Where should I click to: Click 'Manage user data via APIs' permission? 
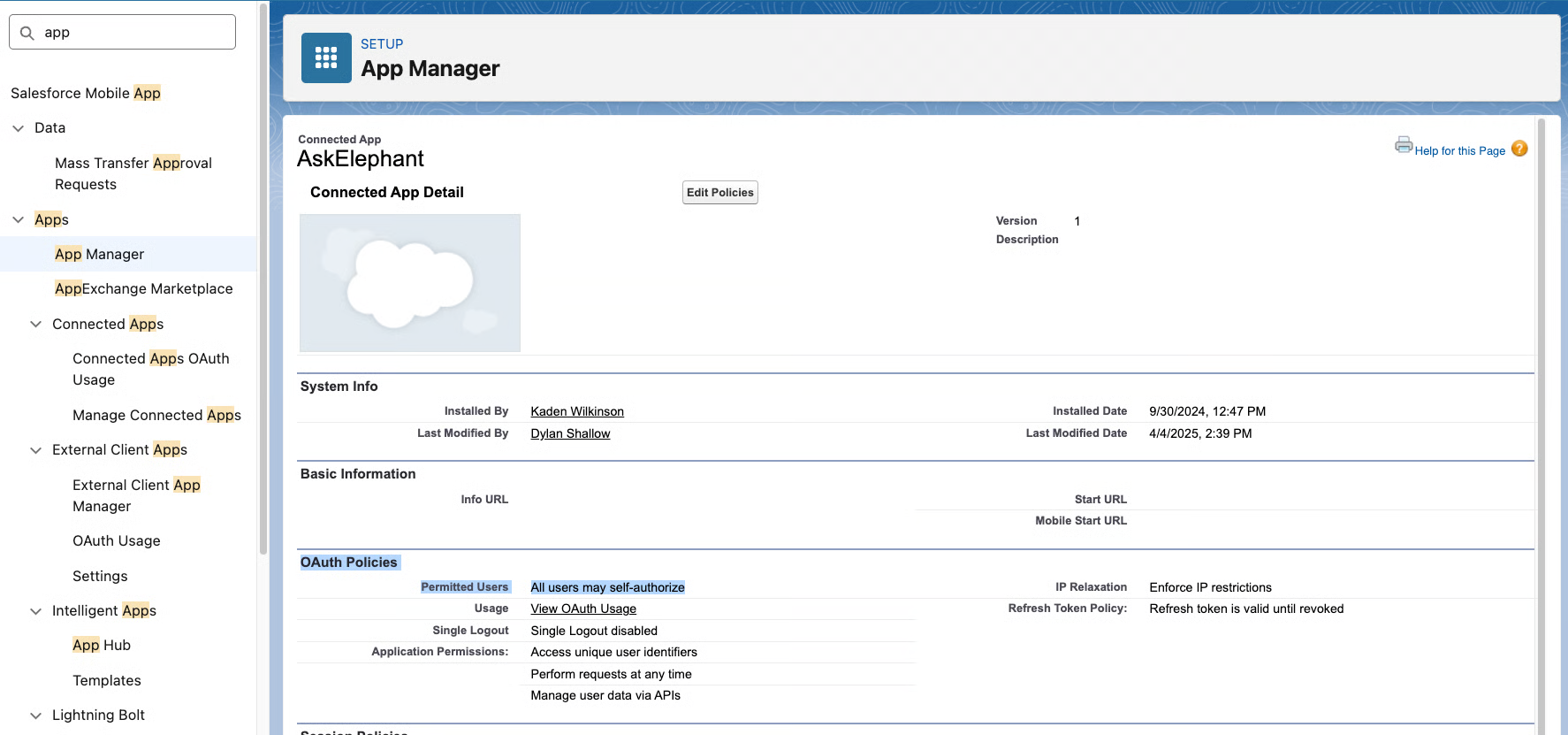(605, 695)
